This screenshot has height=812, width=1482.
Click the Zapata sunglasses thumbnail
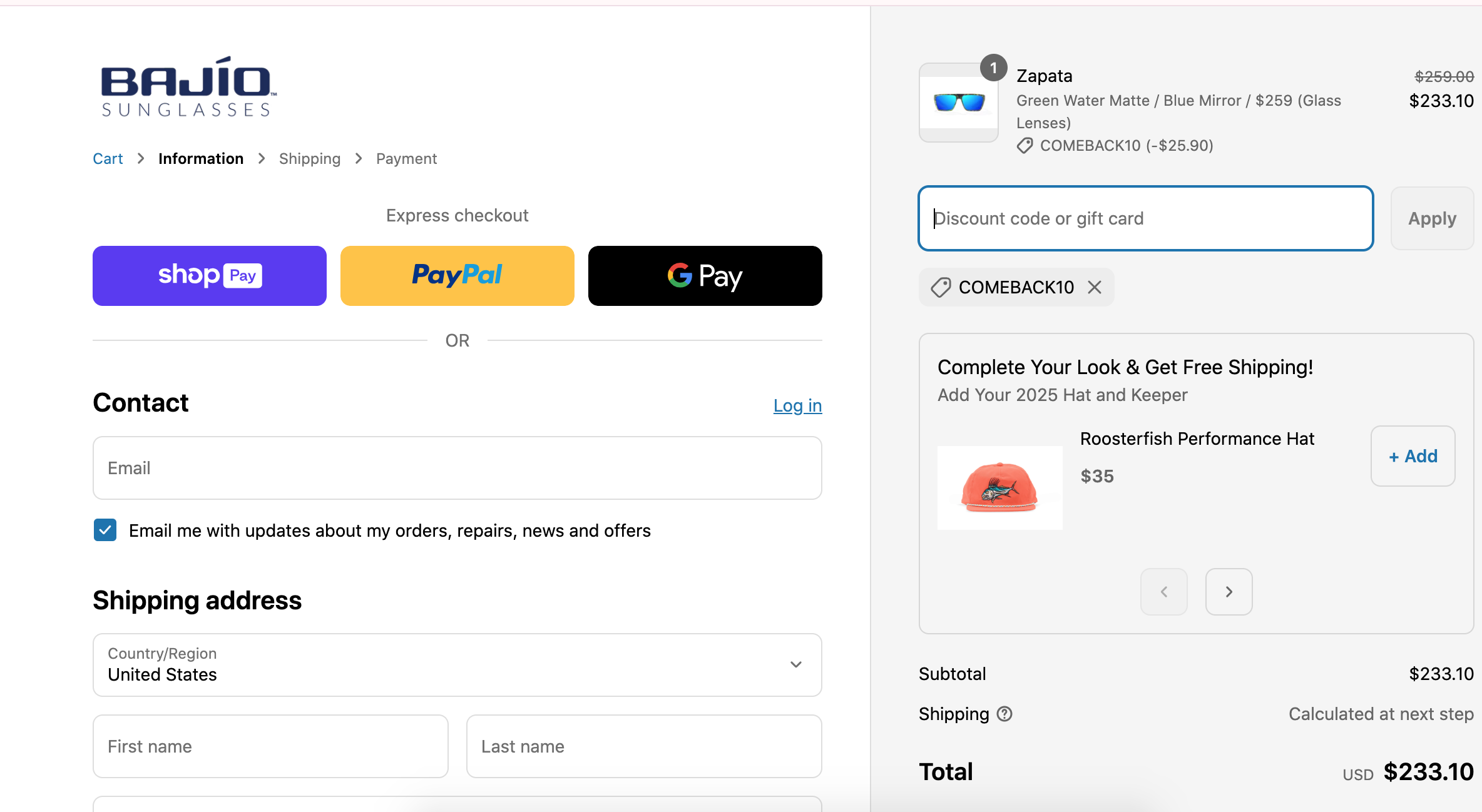(x=958, y=103)
